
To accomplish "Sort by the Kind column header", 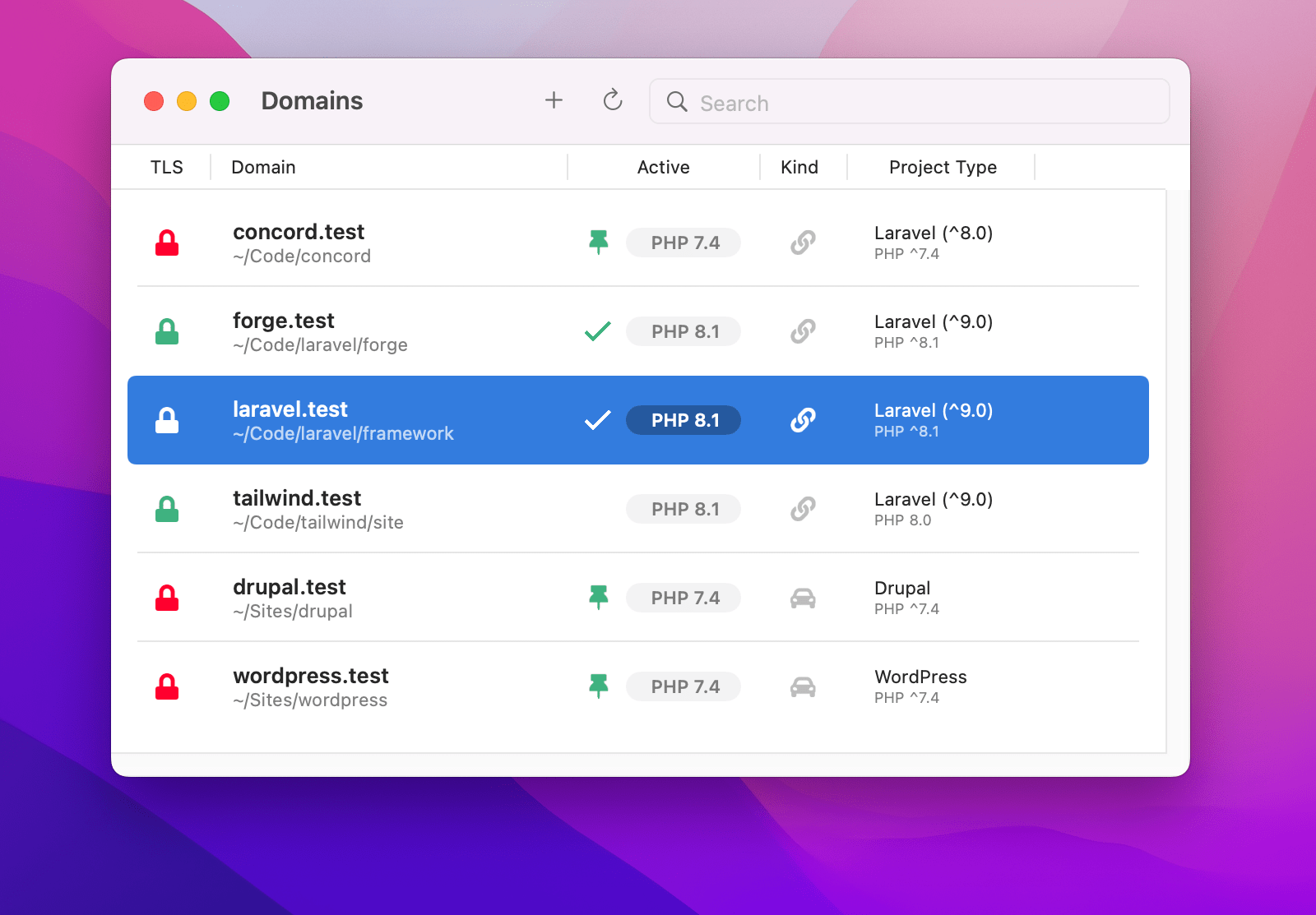I will (799, 167).
